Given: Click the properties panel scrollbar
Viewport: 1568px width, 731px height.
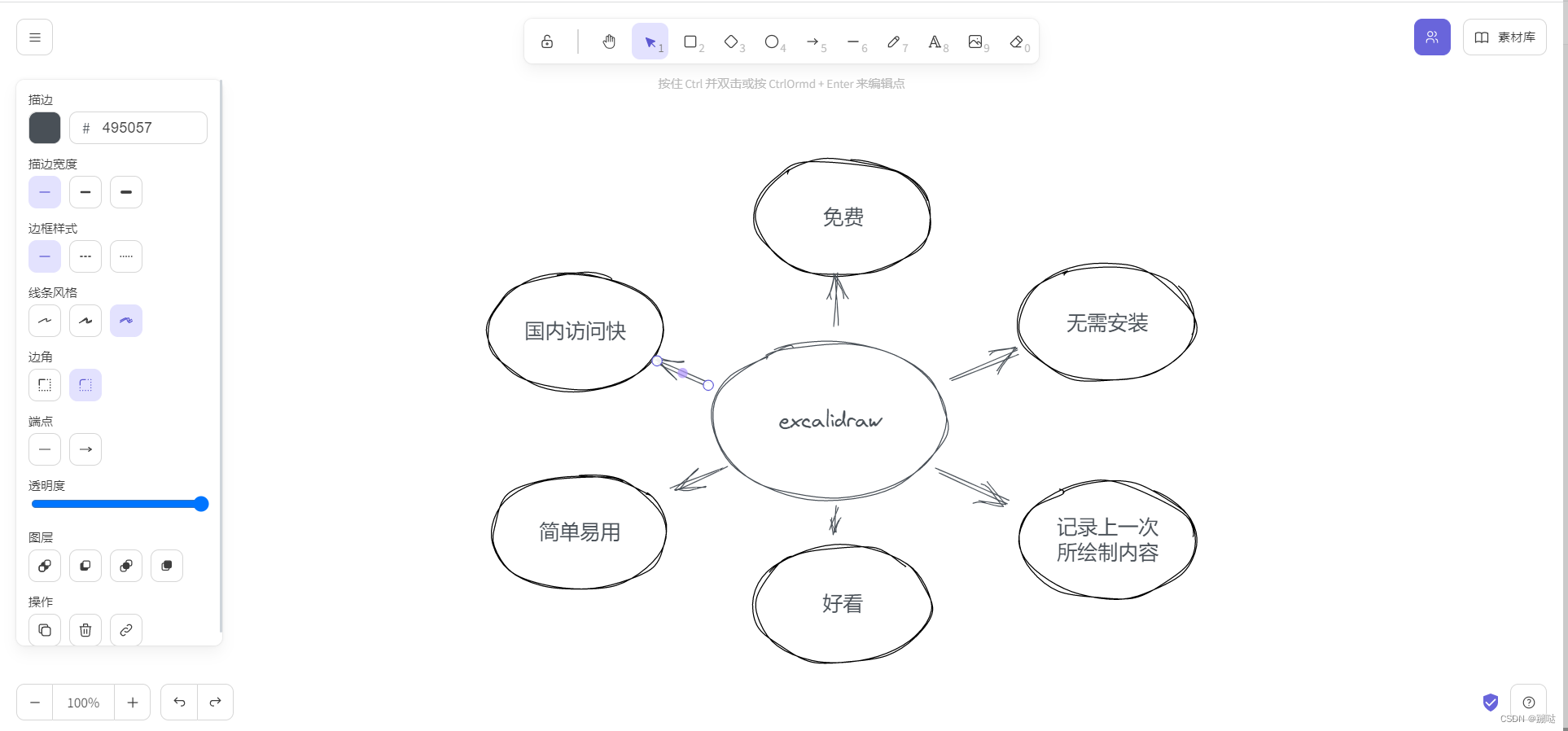Looking at the screenshot, I should (221, 356).
